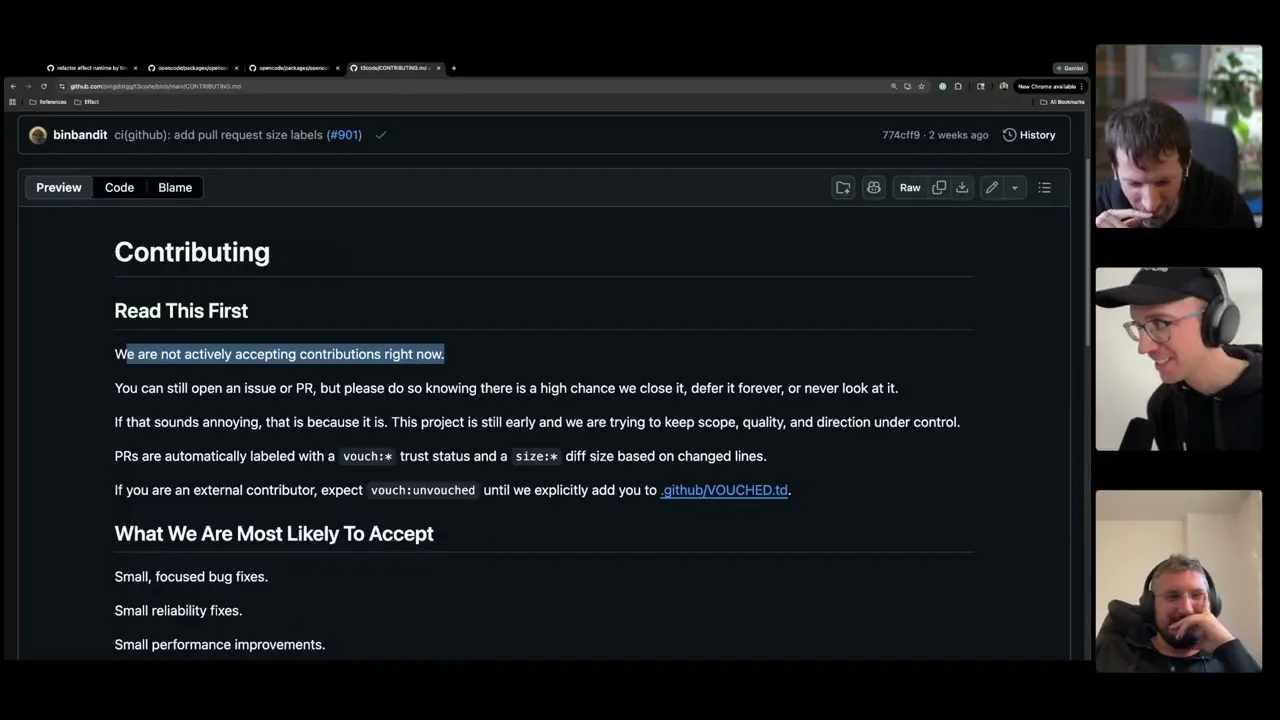1280x720 pixels.
Task: Open the All Bookmarks folder
Action: 1062,102
